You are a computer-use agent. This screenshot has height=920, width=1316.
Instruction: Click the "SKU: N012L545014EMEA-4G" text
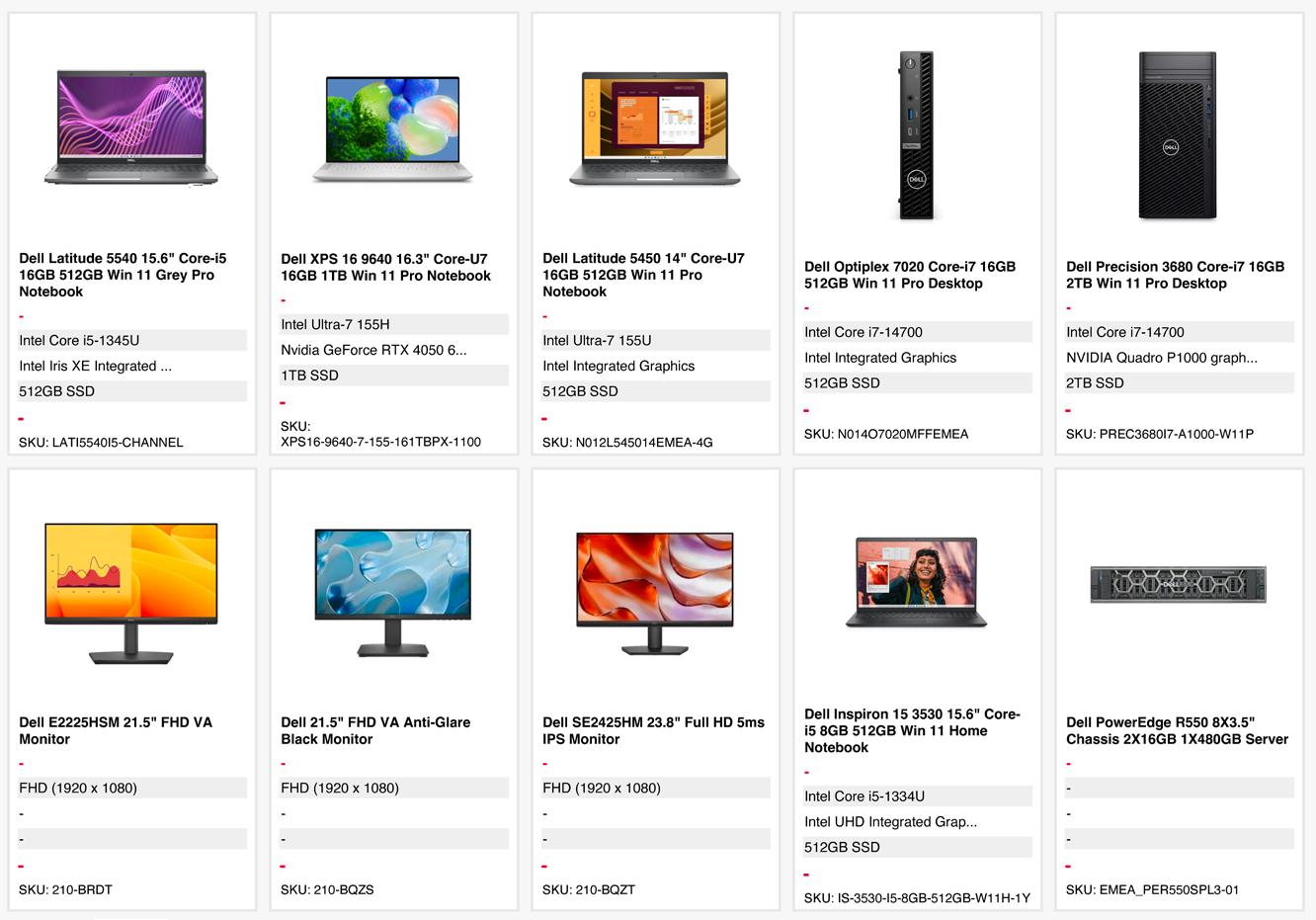coord(627,443)
